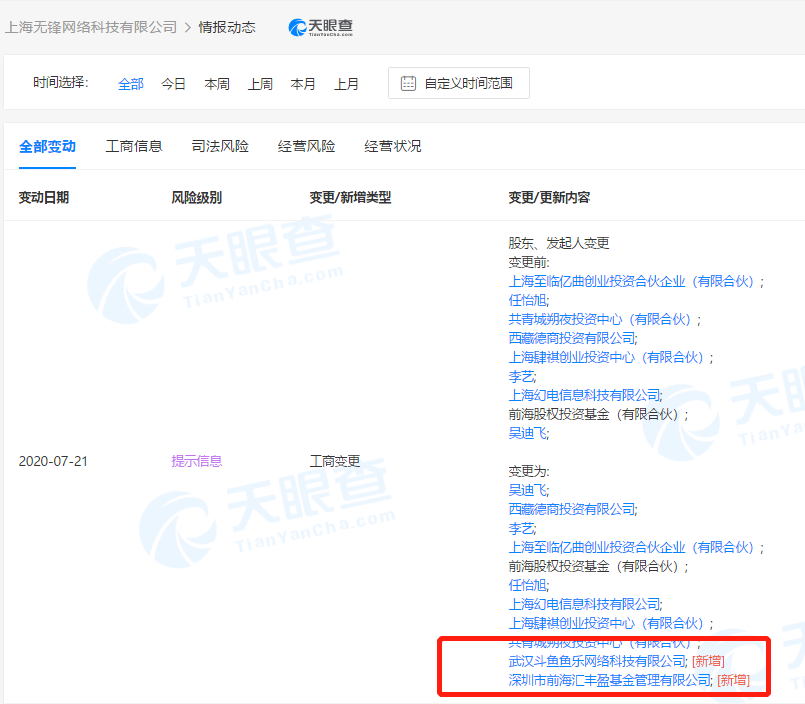Viewport: 805px width, 704px height.
Task: Open 上海至临亿曲创业投资合伙企业 under 变更为
Action: [631, 547]
